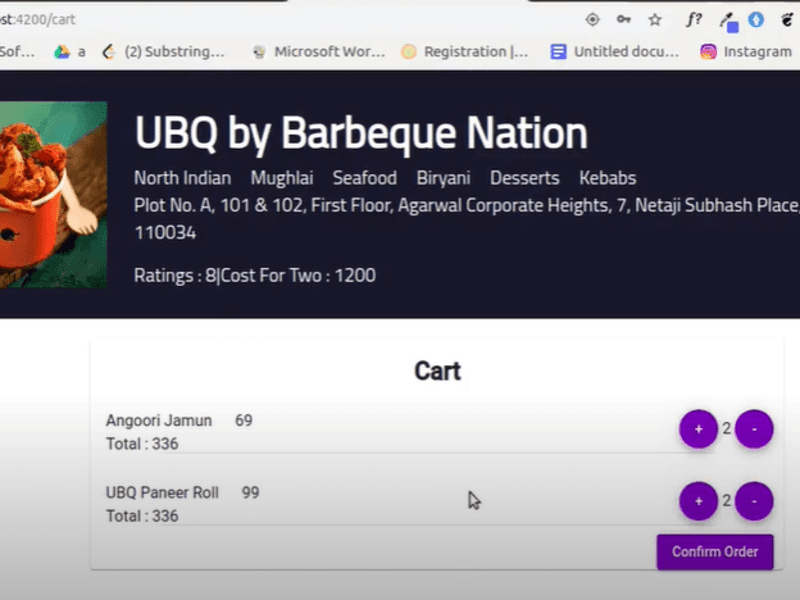Click the 'UBQ by Barbeque Nation' heading

[361, 133]
